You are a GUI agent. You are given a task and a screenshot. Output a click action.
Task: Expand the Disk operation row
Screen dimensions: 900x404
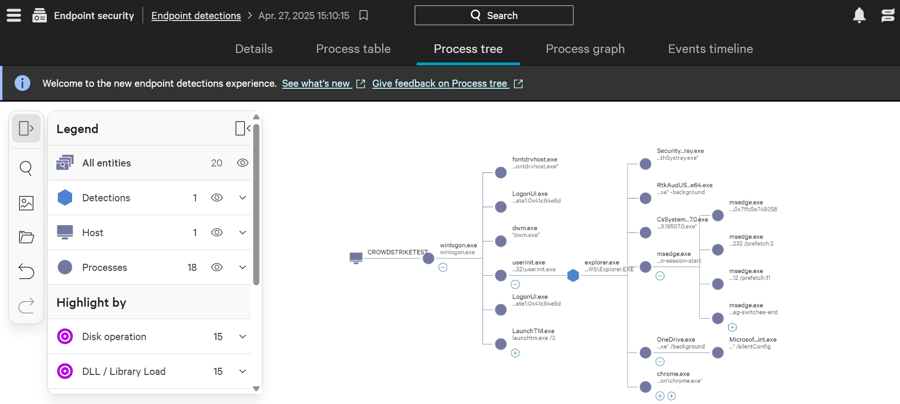tap(242, 337)
